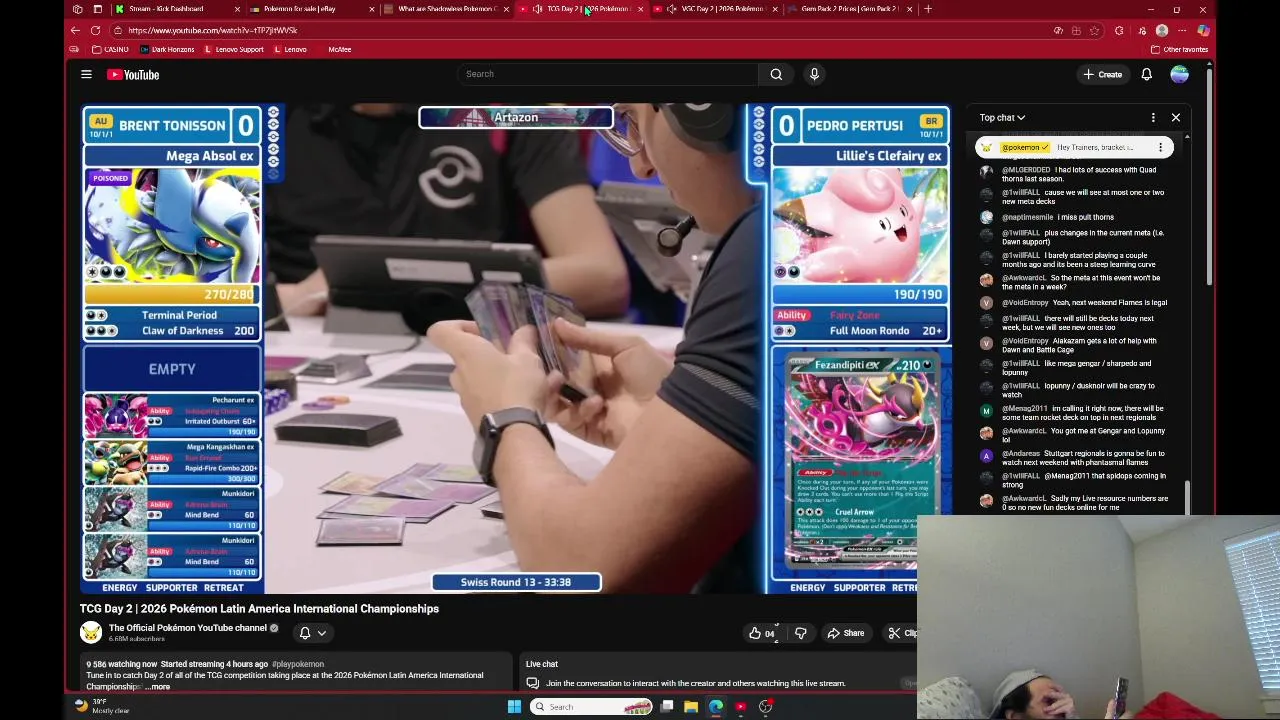Open the browser profile icon
The width and height of the screenshot is (1280, 720).
click(1162, 31)
